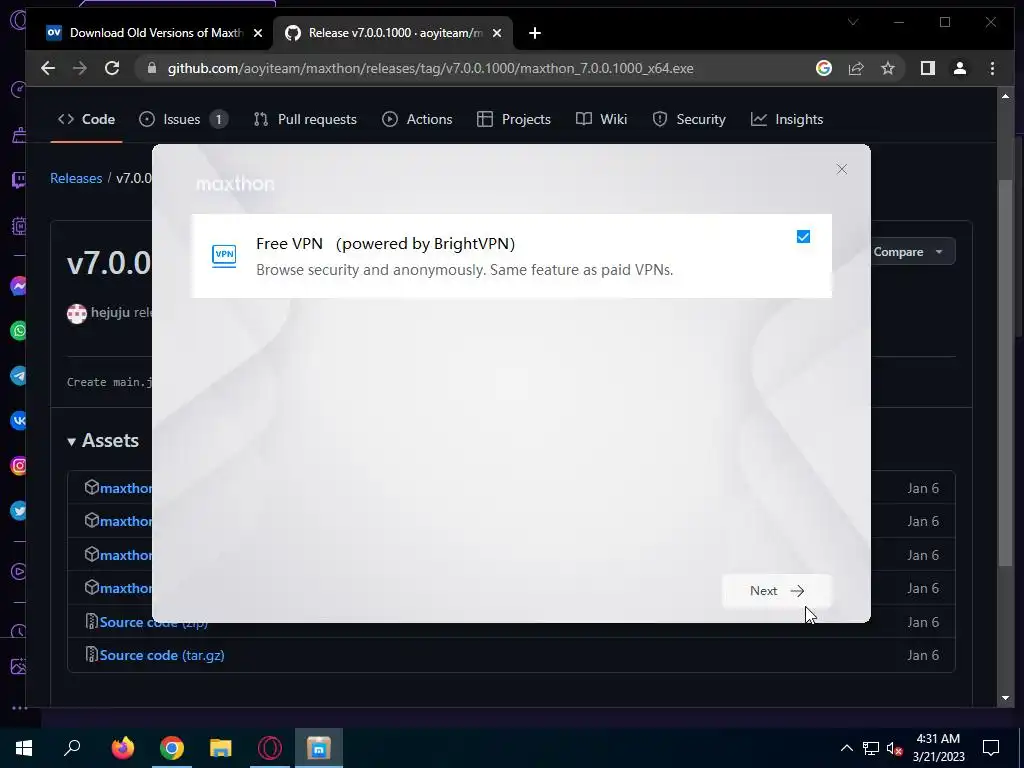The image size is (1024, 768).
Task: Click the BrightVPN icon in the installer
Action: [x=224, y=255]
